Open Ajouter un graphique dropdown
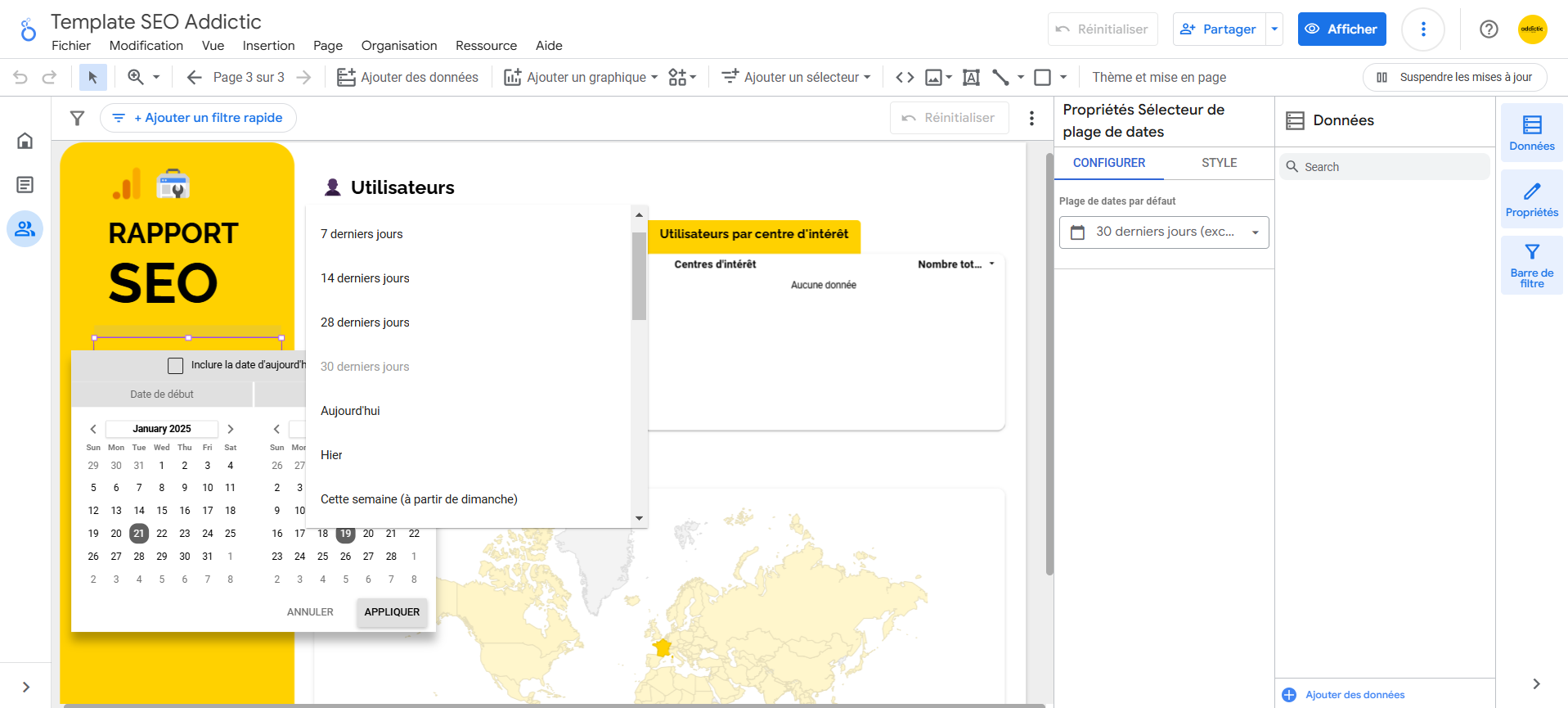Viewport: 1568px width, 708px height. coord(582,77)
